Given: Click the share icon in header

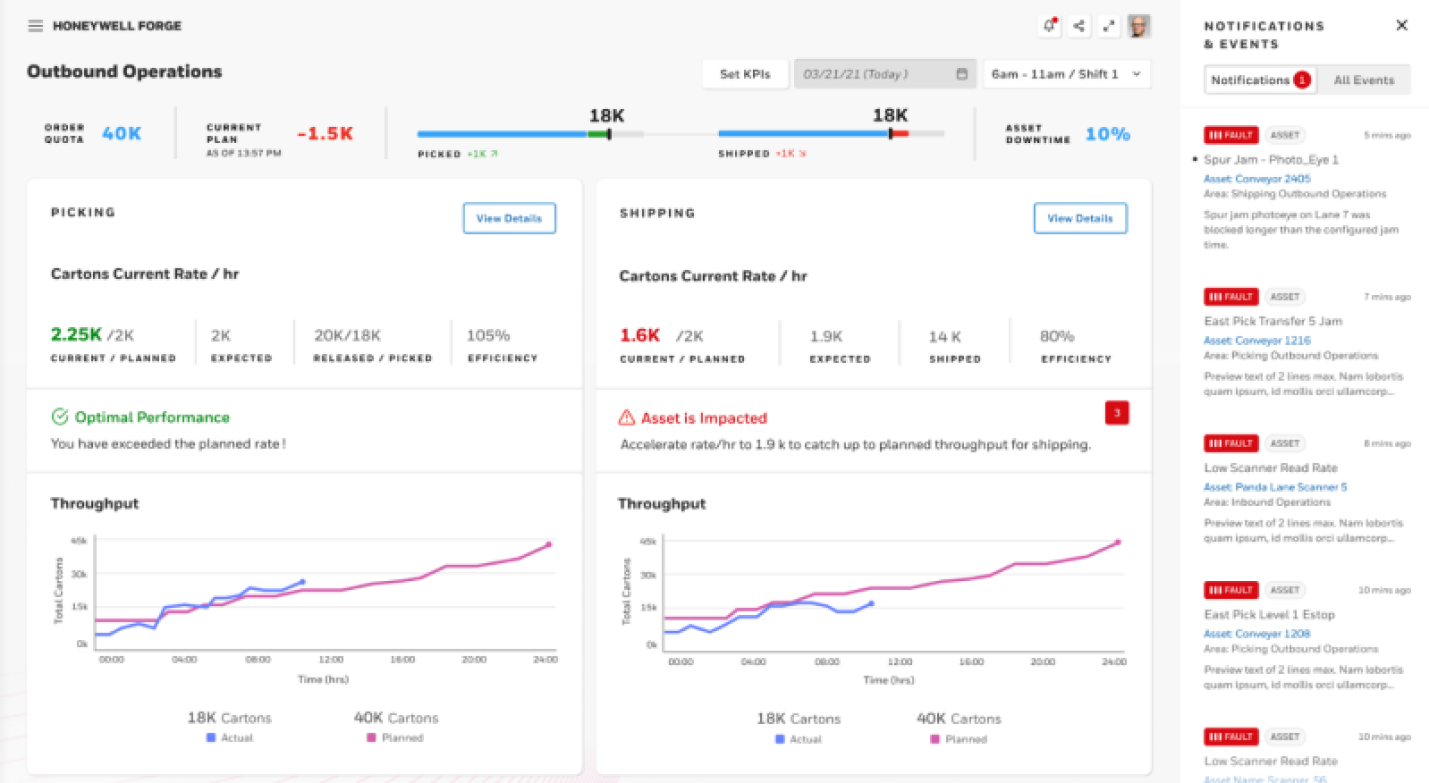Looking at the screenshot, I should pos(1079,27).
